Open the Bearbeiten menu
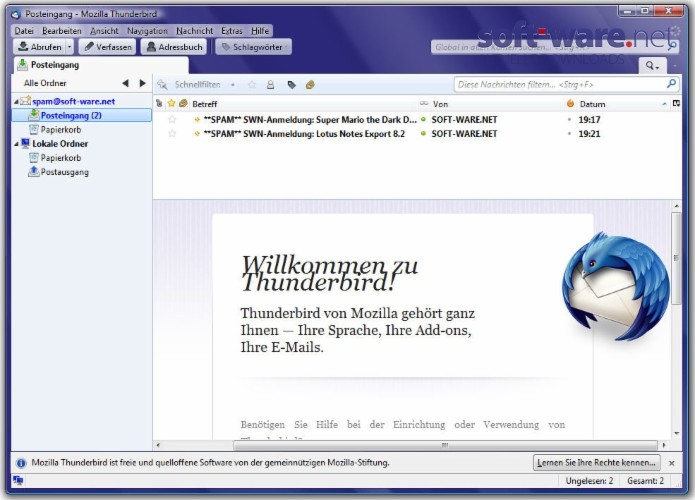This screenshot has width=695, height=500. click(62, 31)
